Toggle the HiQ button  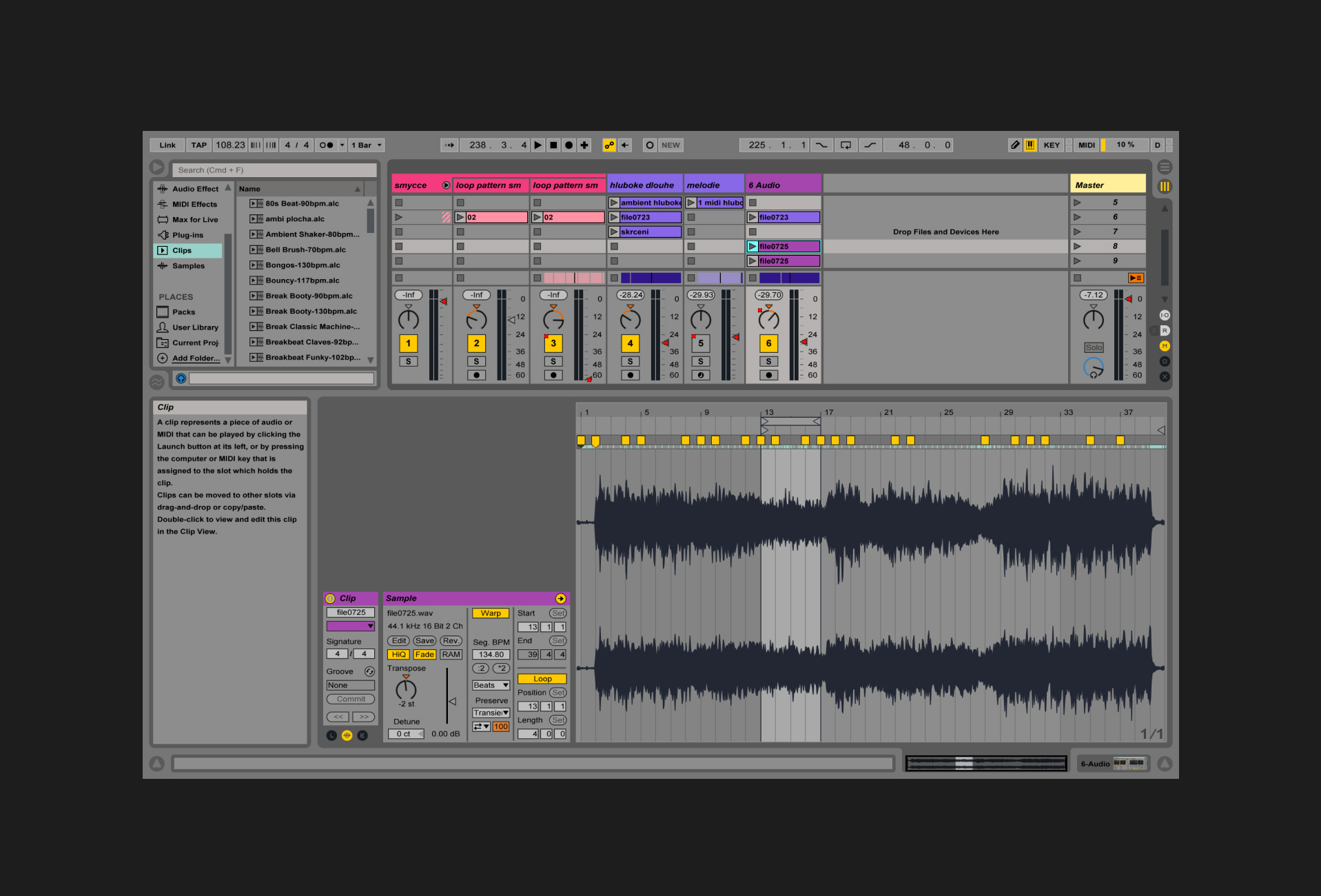pos(399,655)
